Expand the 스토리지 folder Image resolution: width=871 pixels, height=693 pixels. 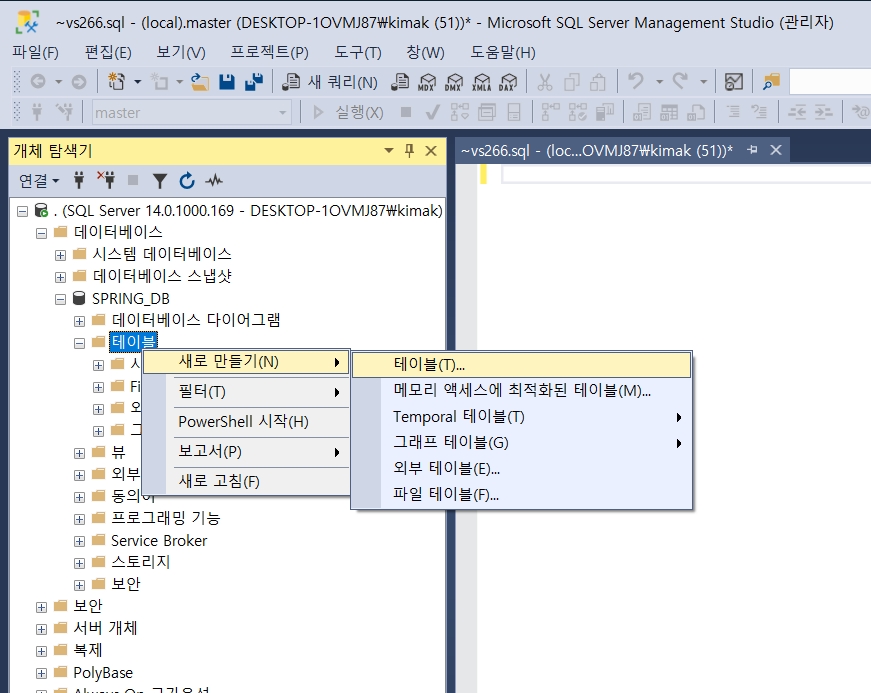tap(79, 563)
